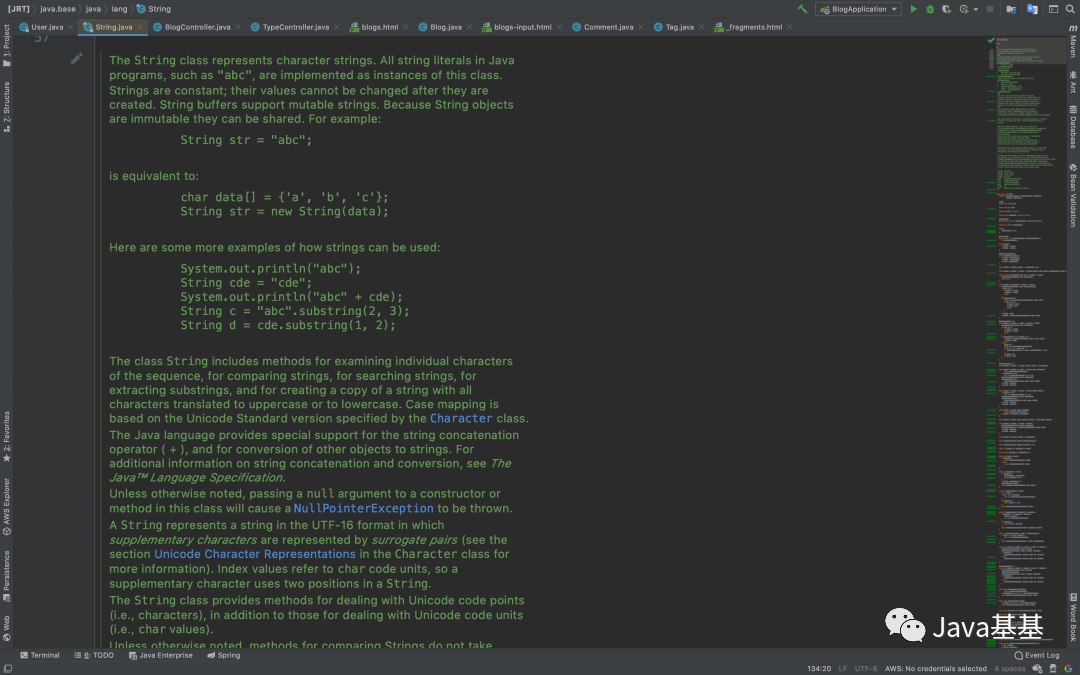Change the UTF-8 file encoding
This screenshot has height=675, width=1080.
point(866,668)
